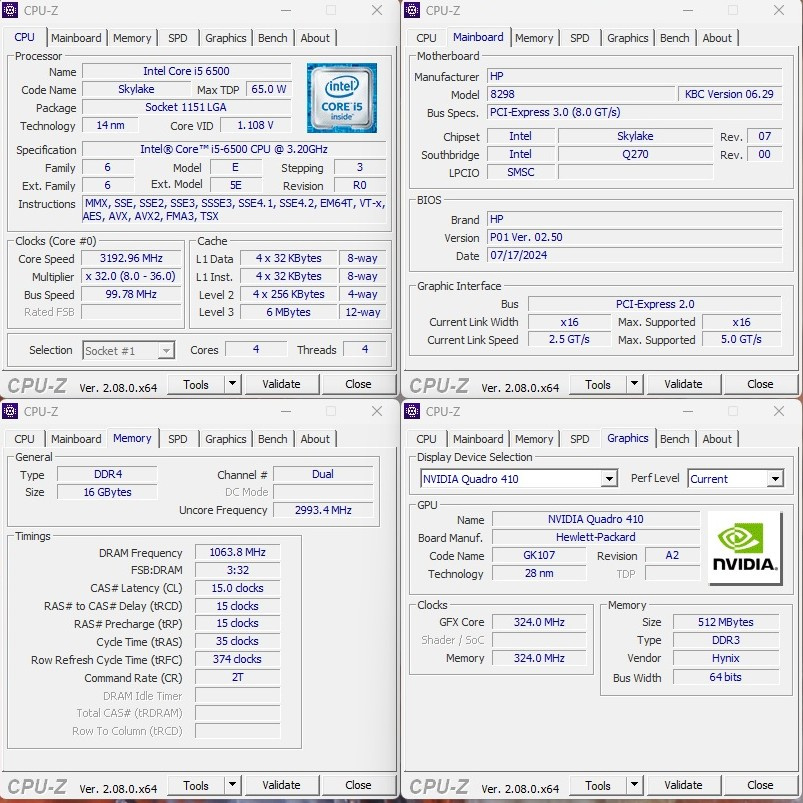The height and width of the screenshot is (803, 803).
Task: Expand the Perf Level Current dropdown
Action: (x=774, y=479)
